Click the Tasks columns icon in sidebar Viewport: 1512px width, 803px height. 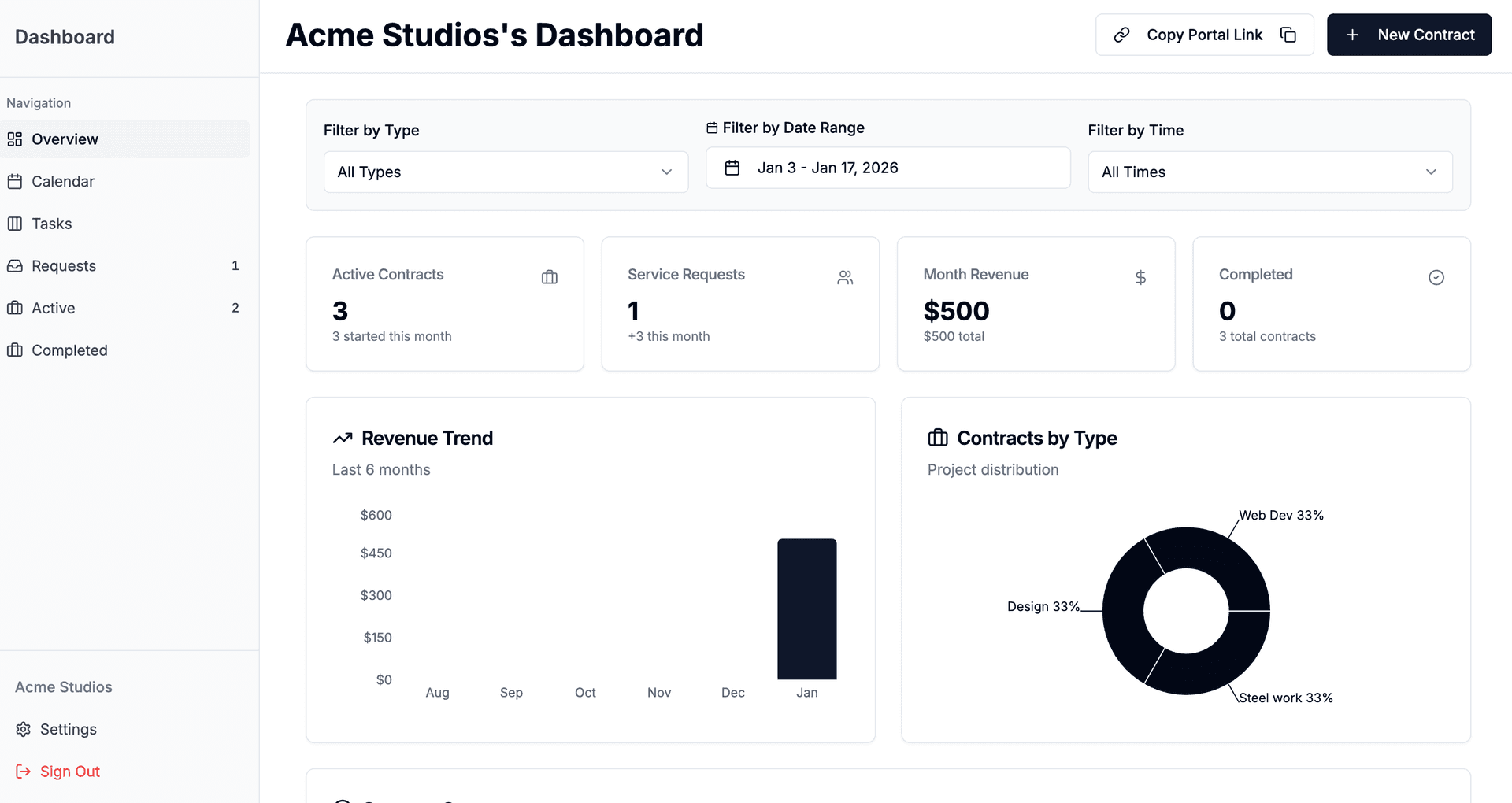click(15, 224)
